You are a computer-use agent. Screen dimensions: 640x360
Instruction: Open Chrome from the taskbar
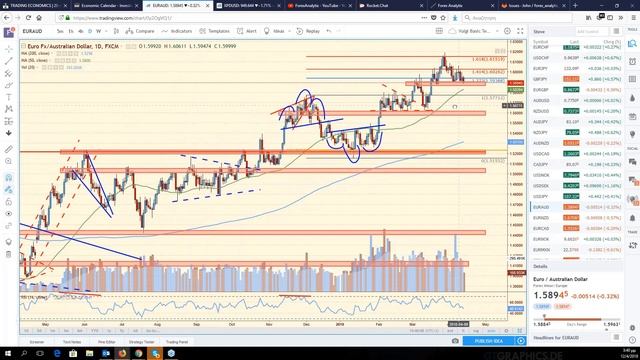[138, 353]
